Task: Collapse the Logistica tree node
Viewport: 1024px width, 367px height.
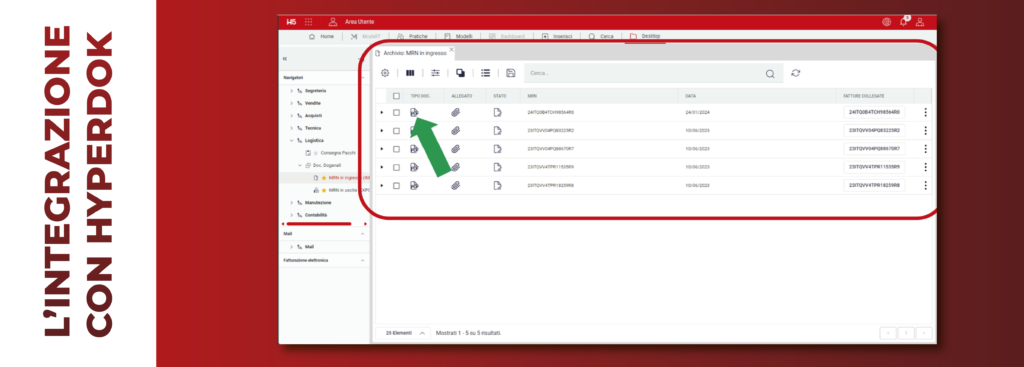Action: click(x=292, y=140)
